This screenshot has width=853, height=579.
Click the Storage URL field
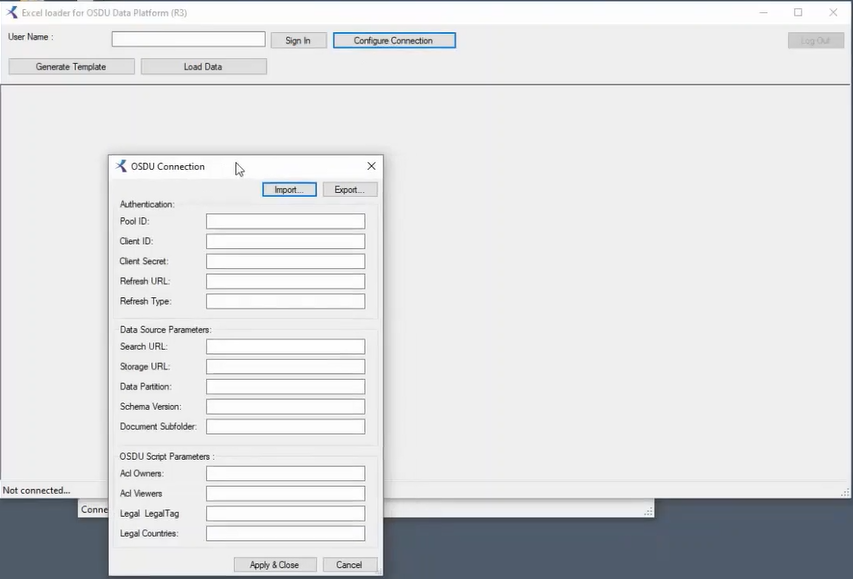(286, 367)
